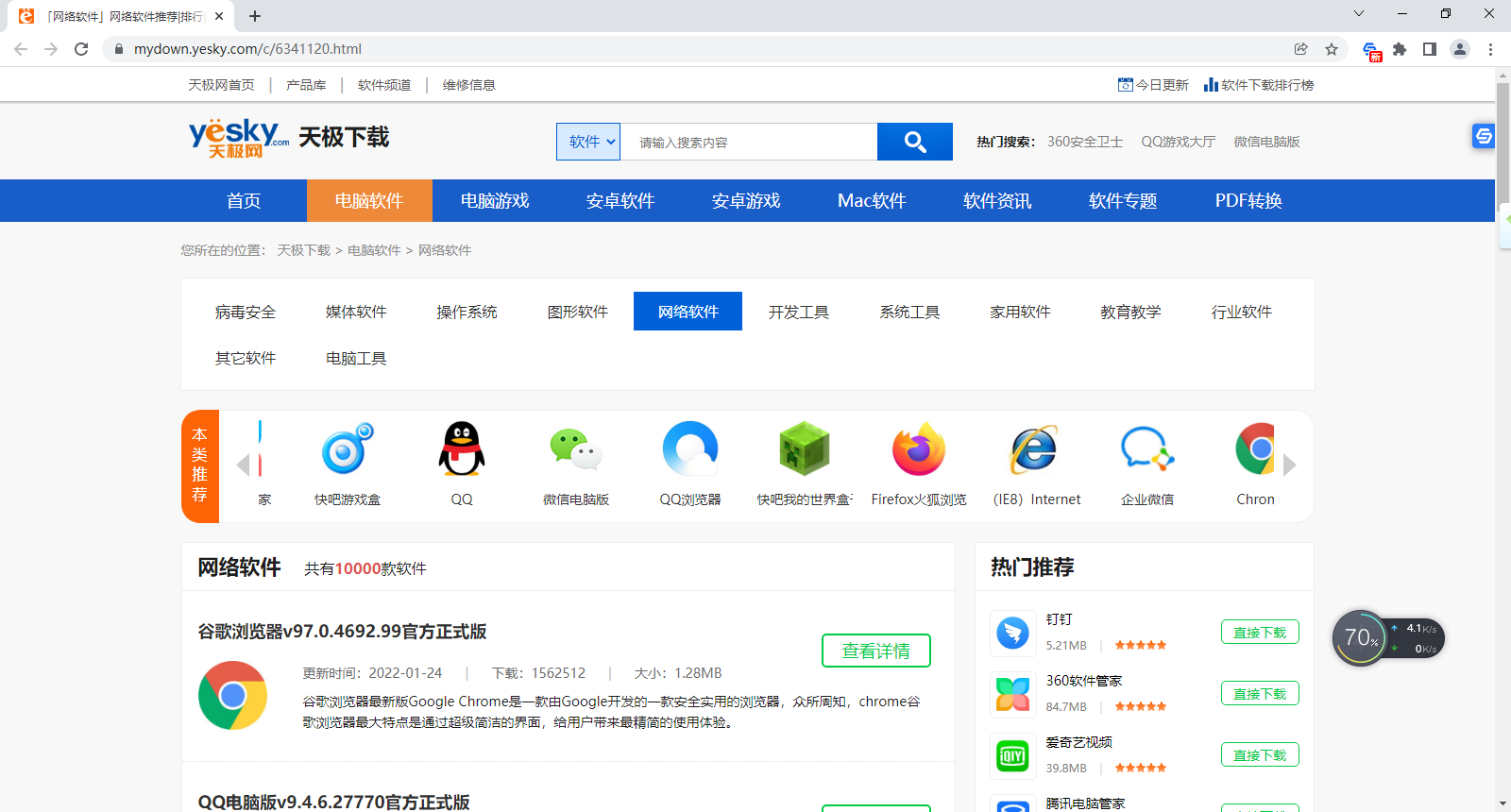Open the QQ penguin icon
The width and height of the screenshot is (1511, 812).
462,449
